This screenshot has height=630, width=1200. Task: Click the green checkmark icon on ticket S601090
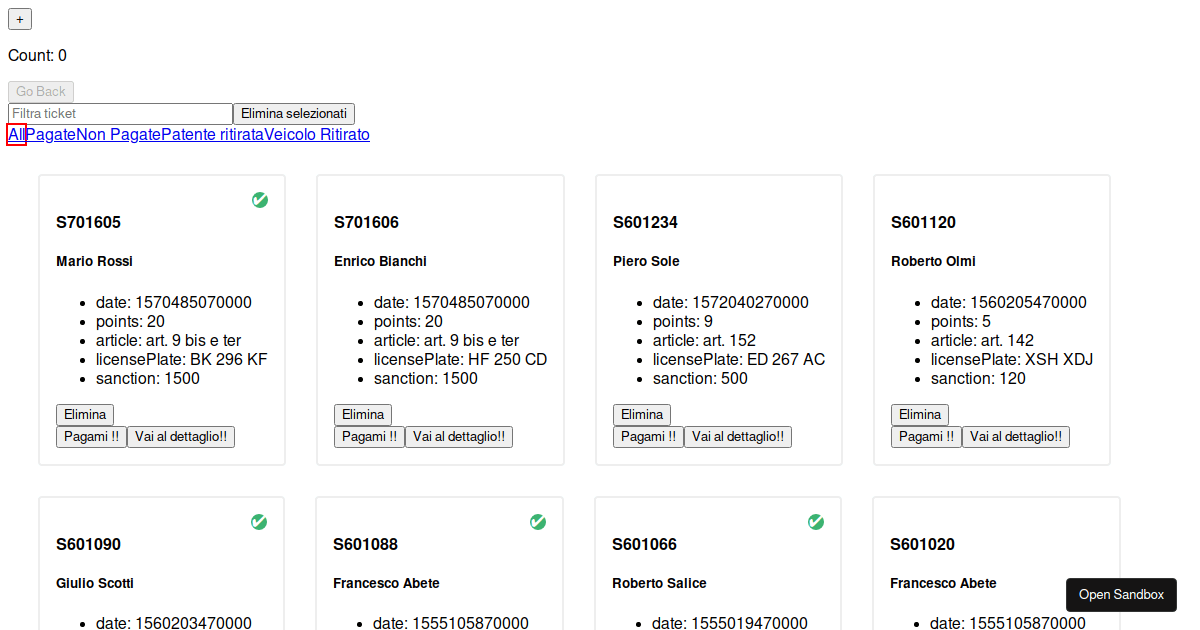(259, 522)
